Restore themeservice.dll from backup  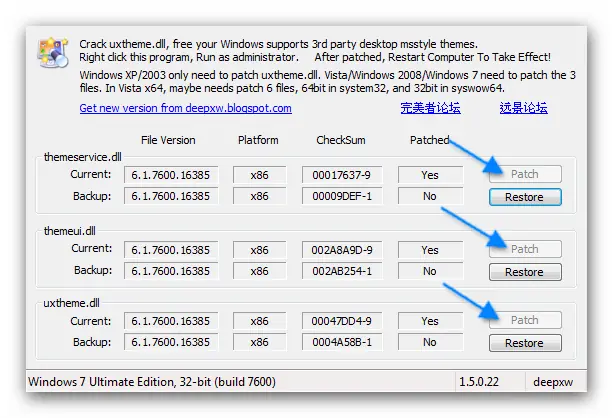pyautogui.click(x=525, y=197)
